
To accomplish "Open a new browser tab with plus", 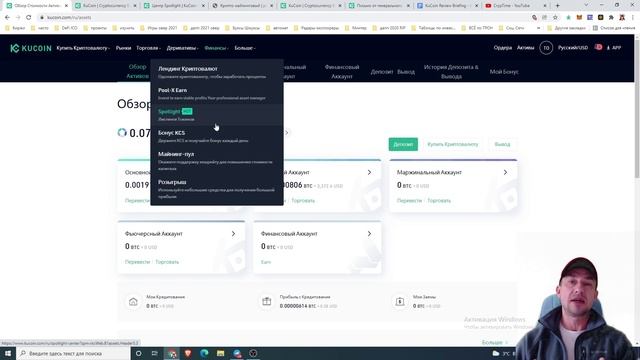I will (558, 6).
